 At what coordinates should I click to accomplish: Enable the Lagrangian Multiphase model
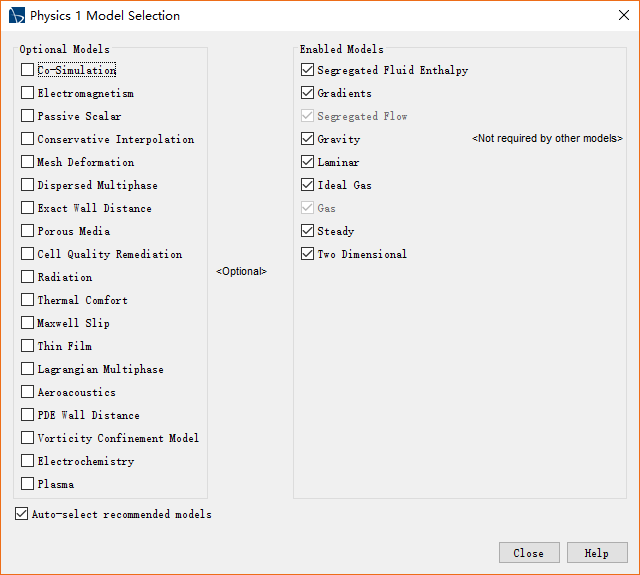pyautogui.click(x=27, y=369)
